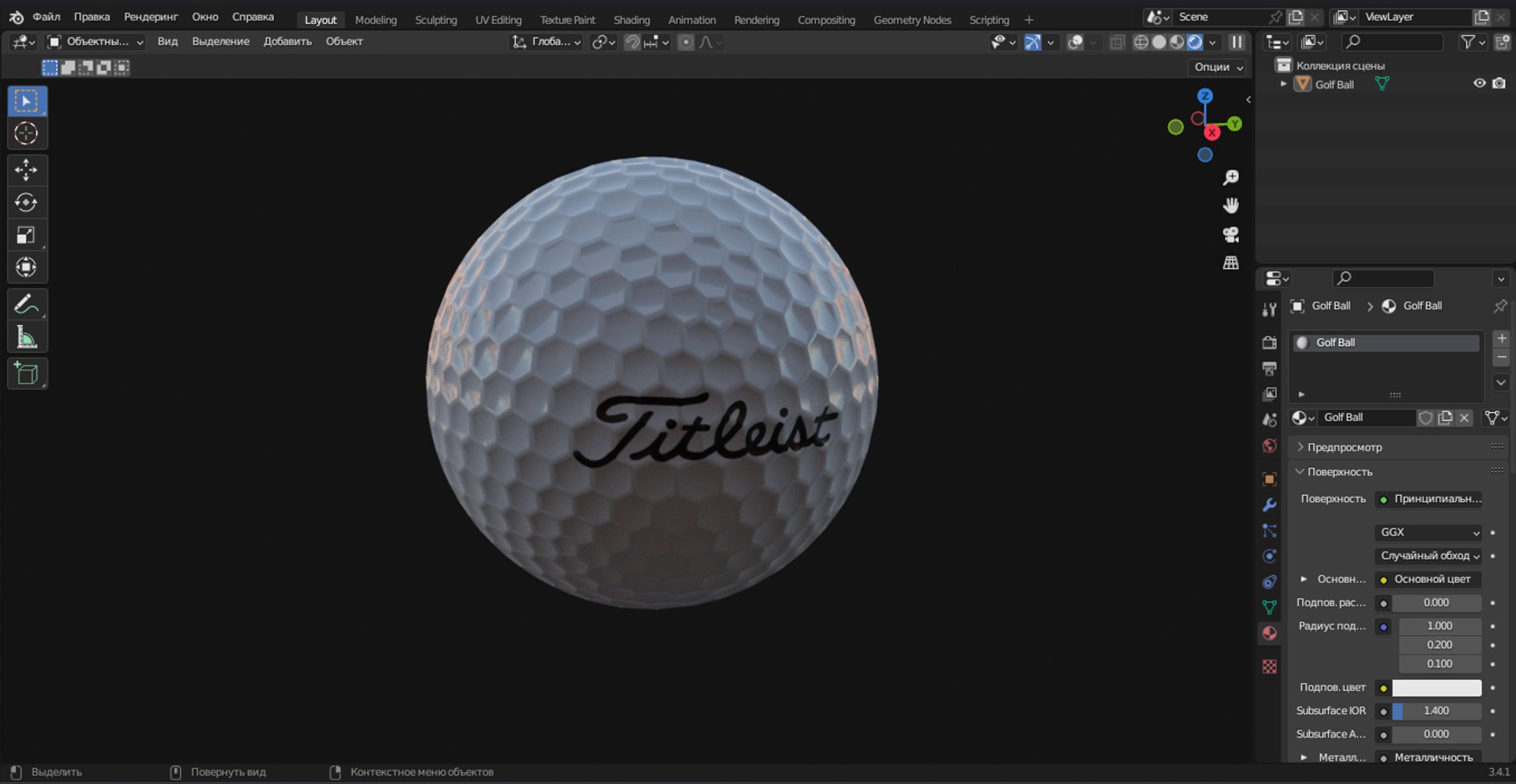Add a material slot with plus button
Viewport: 1516px width, 784px height.
click(1501, 339)
